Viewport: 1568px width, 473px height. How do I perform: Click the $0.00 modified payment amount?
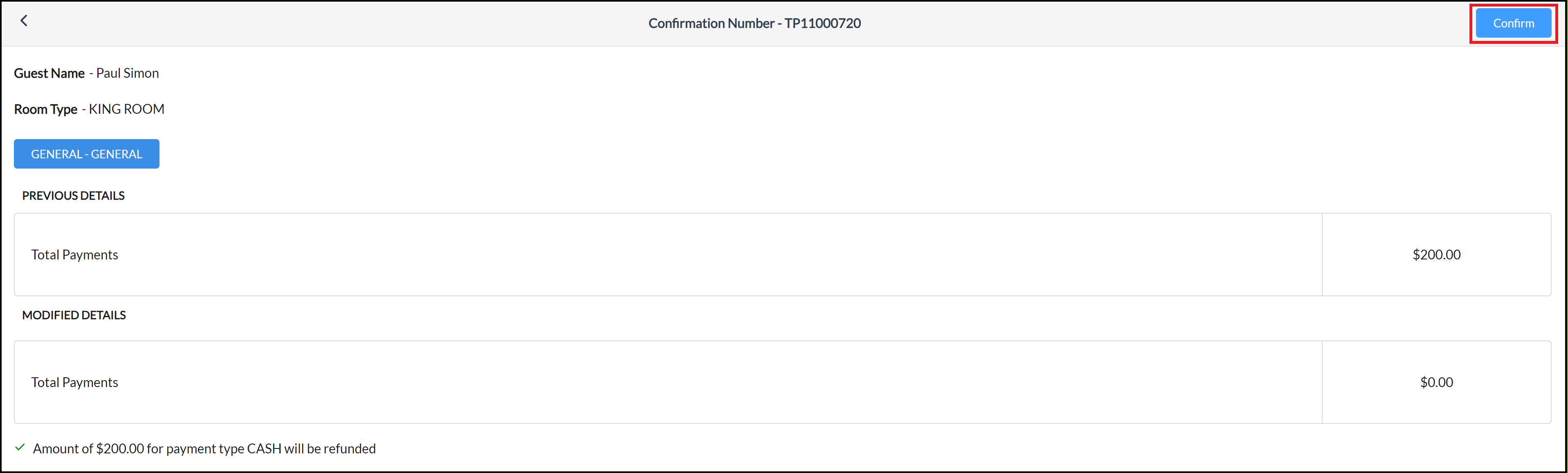coord(1437,382)
